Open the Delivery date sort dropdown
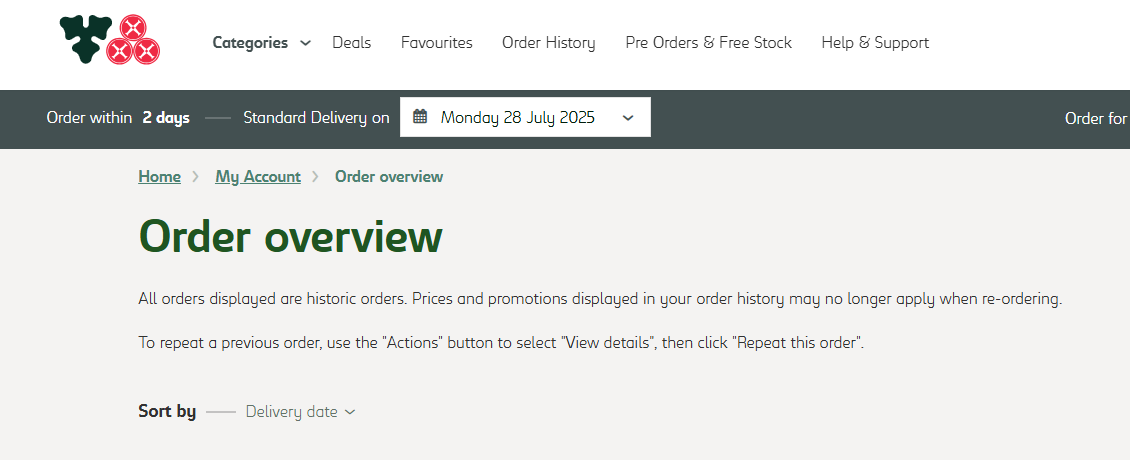The height and width of the screenshot is (460, 1130). tap(301, 412)
